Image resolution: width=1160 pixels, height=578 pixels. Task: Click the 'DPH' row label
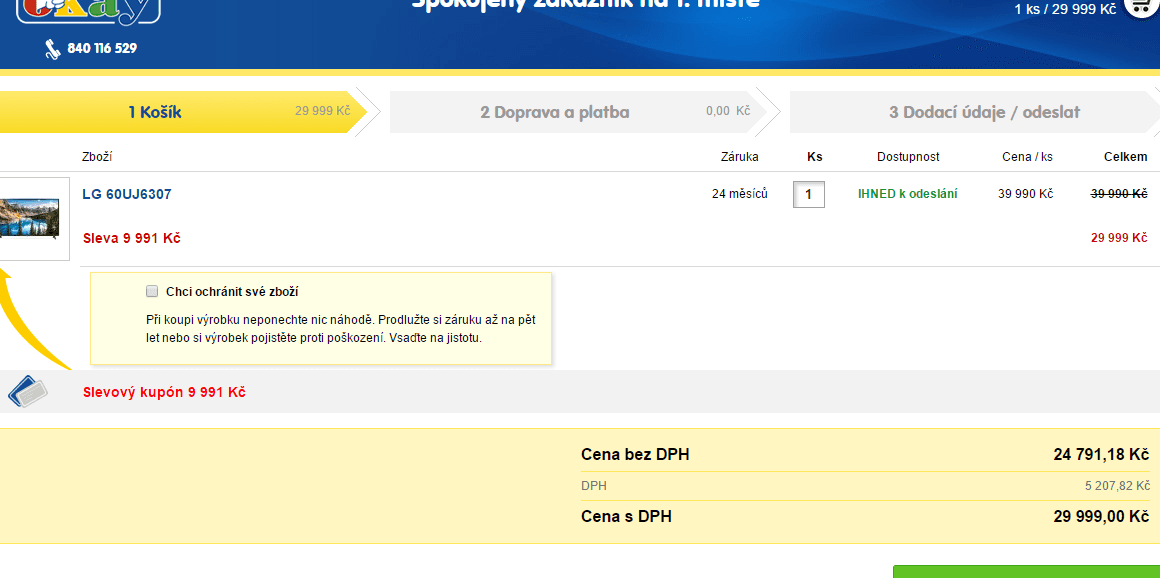(x=594, y=486)
